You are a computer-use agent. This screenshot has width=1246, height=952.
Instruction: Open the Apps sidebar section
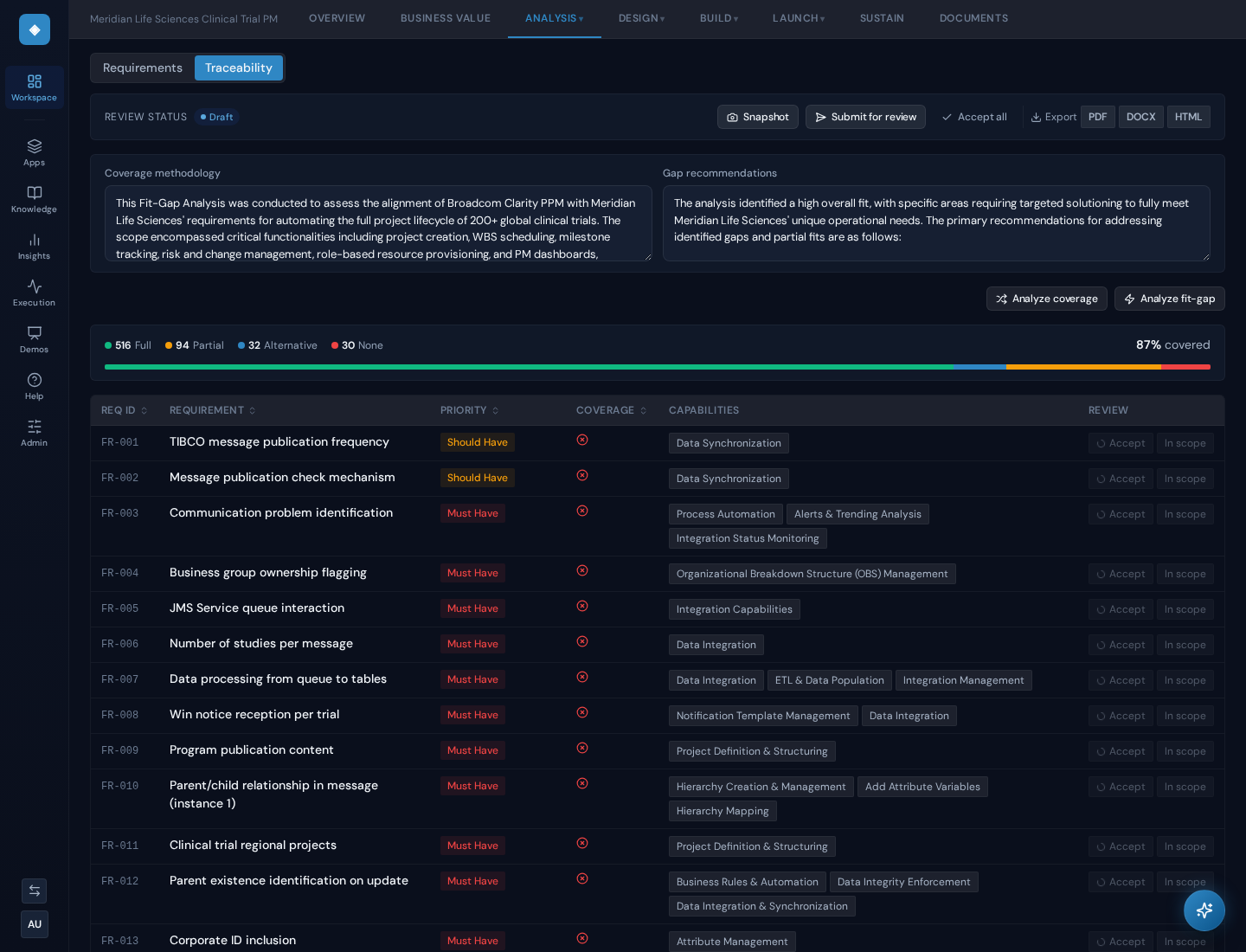35,152
